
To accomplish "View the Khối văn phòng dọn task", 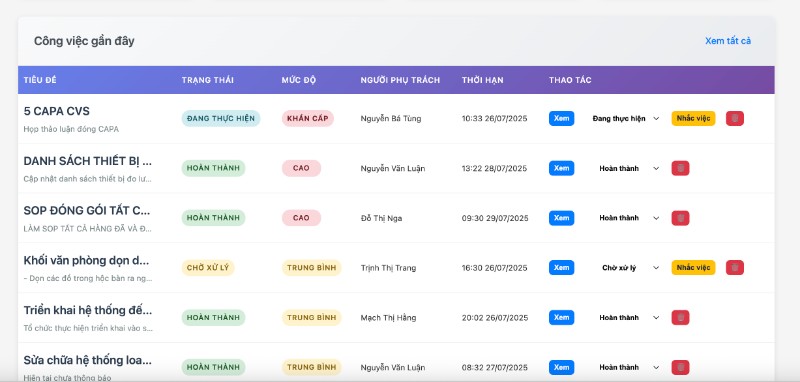I will tap(561, 268).
